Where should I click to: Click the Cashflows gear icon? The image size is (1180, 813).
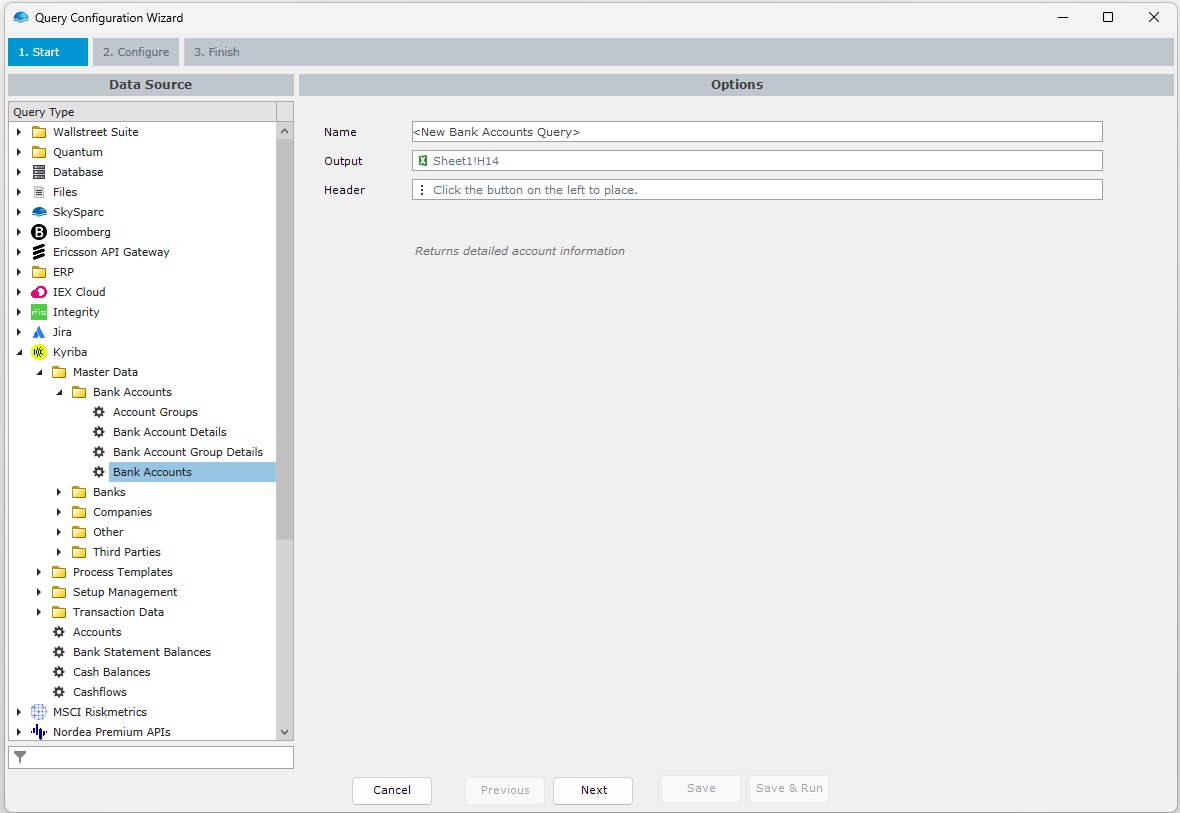59,692
